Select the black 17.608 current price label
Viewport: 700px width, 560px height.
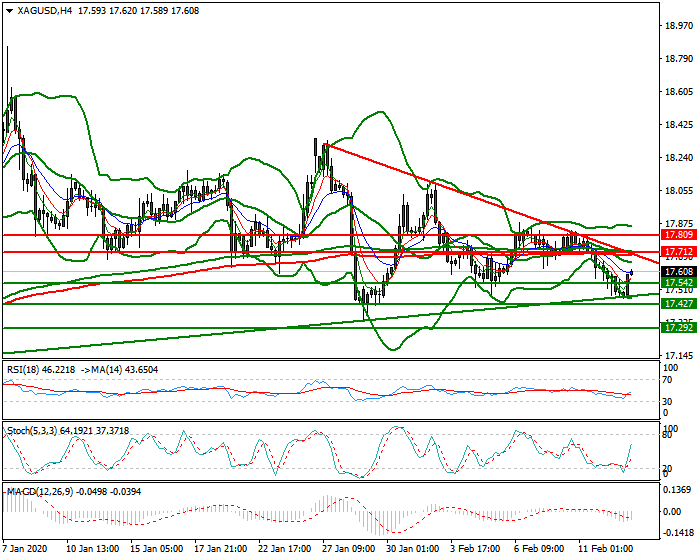click(x=679, y=272)
